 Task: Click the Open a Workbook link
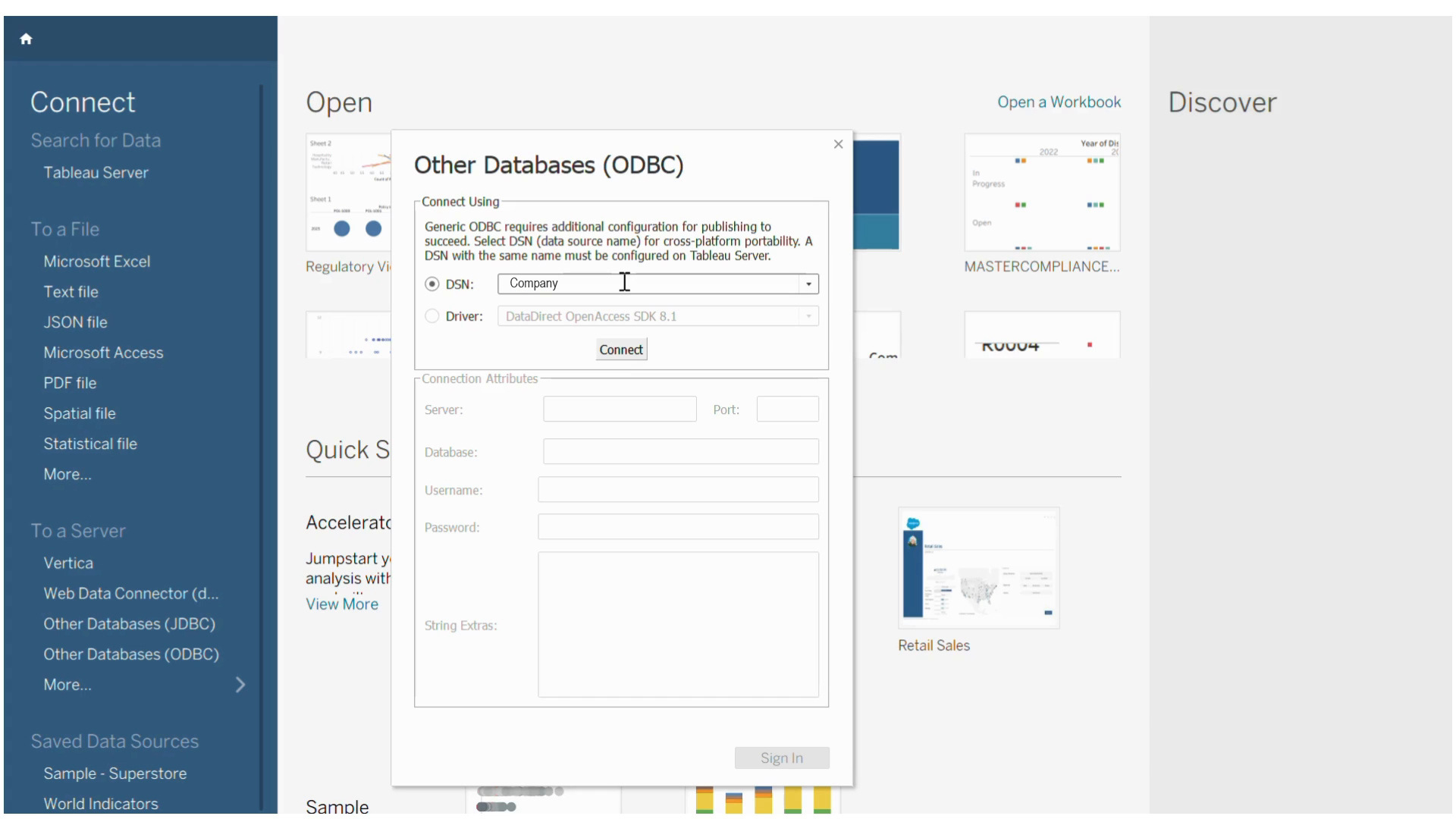tap(1059, 102)
